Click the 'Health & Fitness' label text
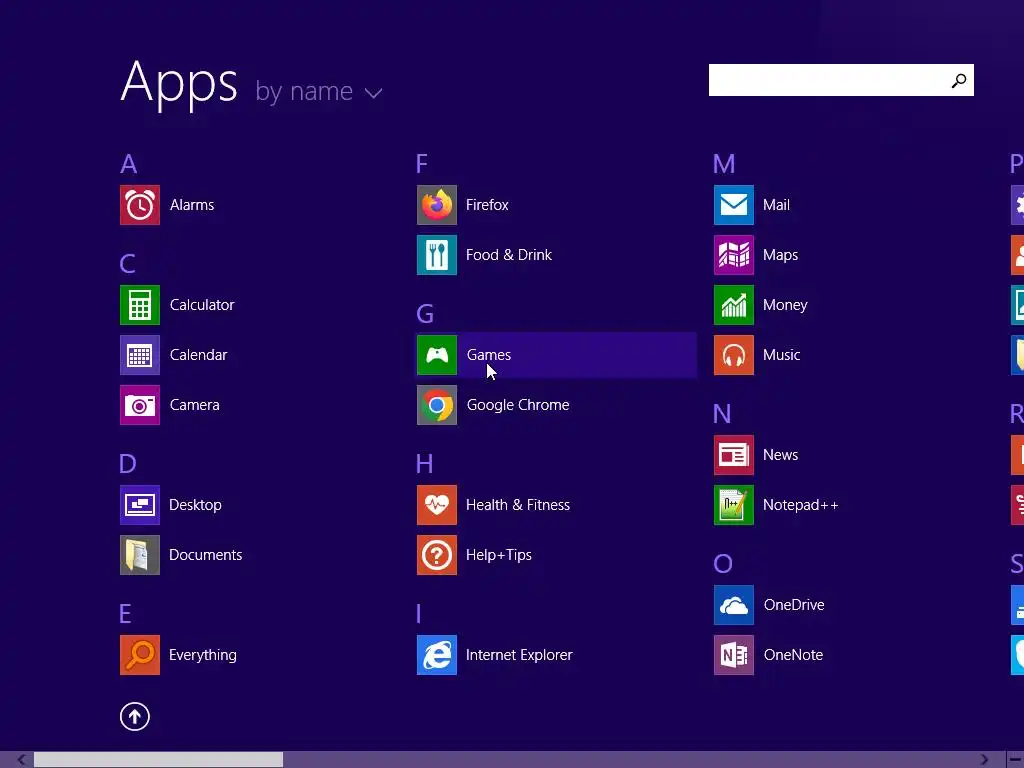The width and height of the screenshot is (1024, 768). 518,505
